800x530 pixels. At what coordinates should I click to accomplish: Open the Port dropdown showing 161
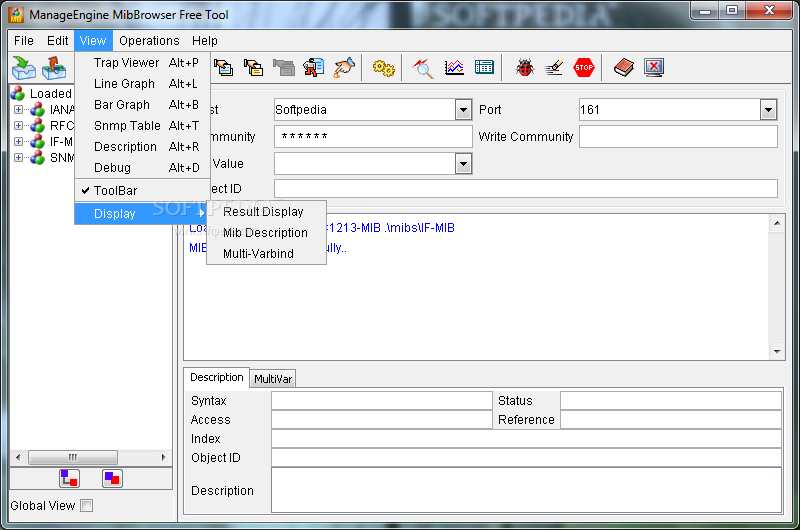tap(768, 110)
